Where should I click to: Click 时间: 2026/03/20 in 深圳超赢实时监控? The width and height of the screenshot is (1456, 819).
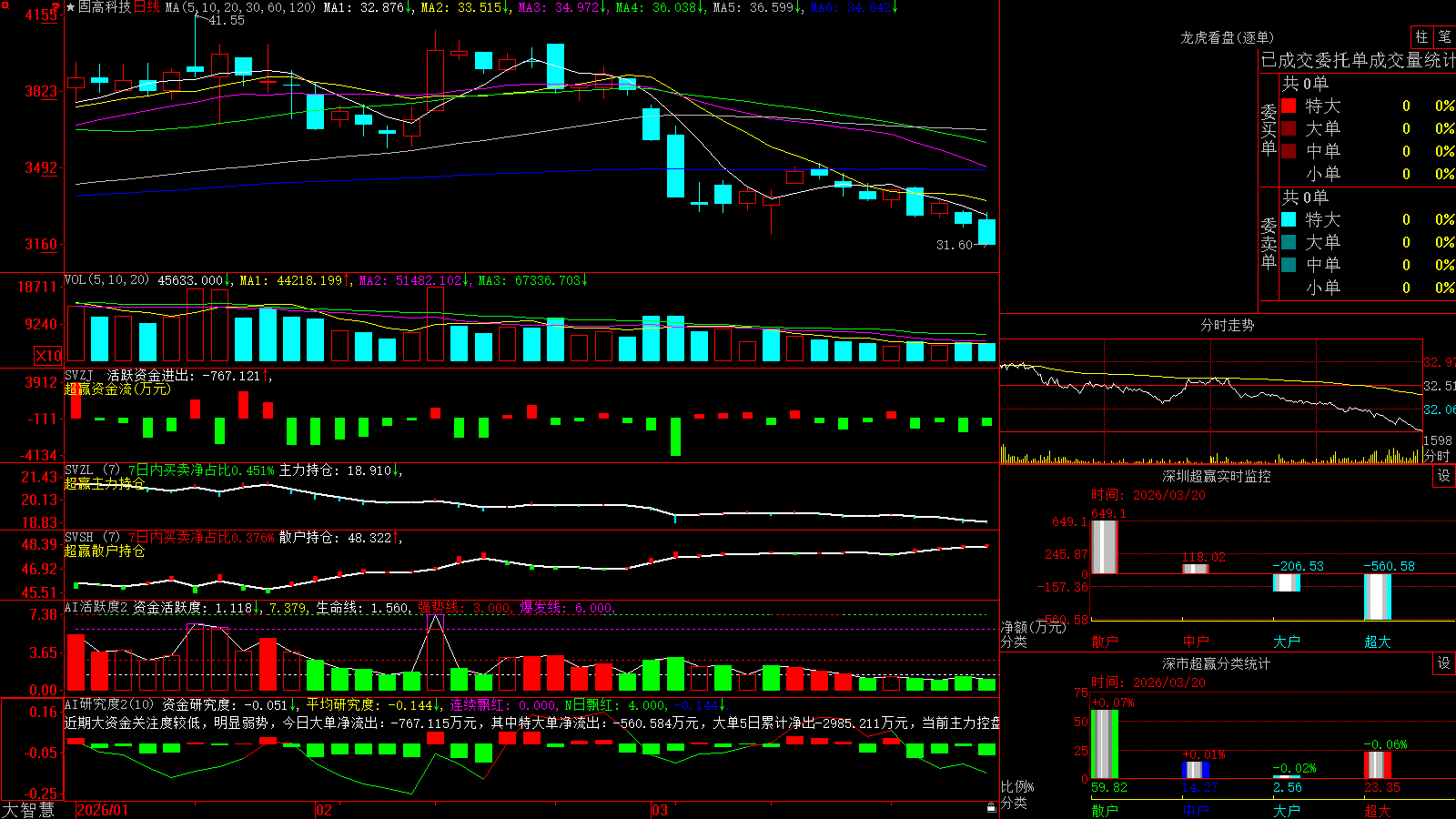point(1148,495)
